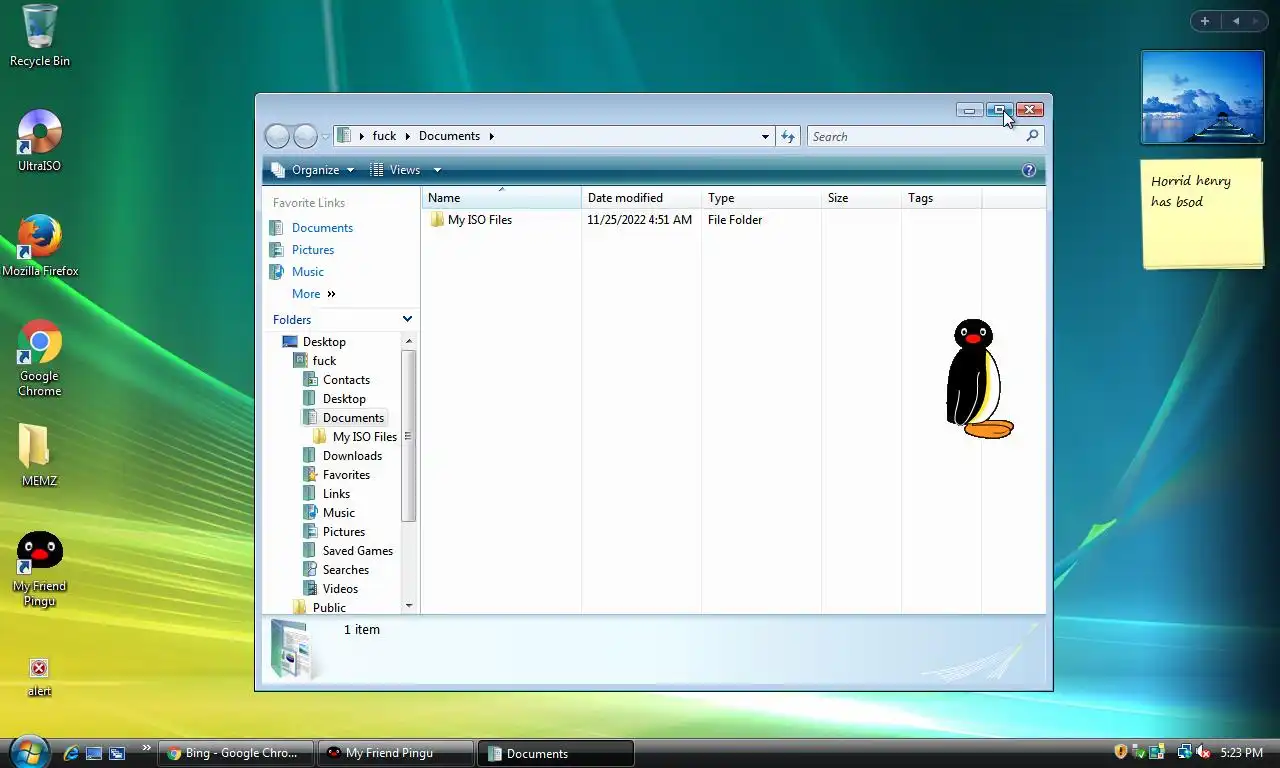Screen dimensions: 1280x768
Task: Click the folder tree scrollbar down arrow
Action: click(408, 606)
